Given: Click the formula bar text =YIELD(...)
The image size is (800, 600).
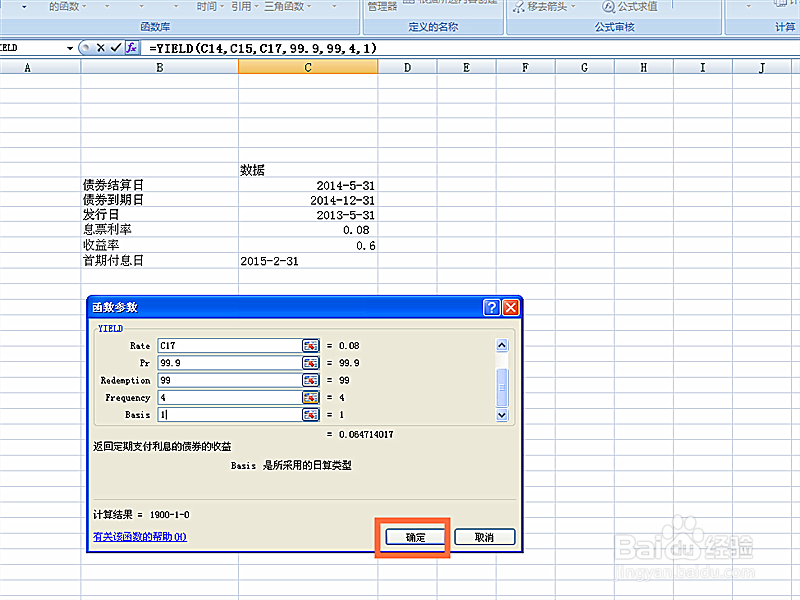Looking at the screenshot, I should (x=263, y=48).
